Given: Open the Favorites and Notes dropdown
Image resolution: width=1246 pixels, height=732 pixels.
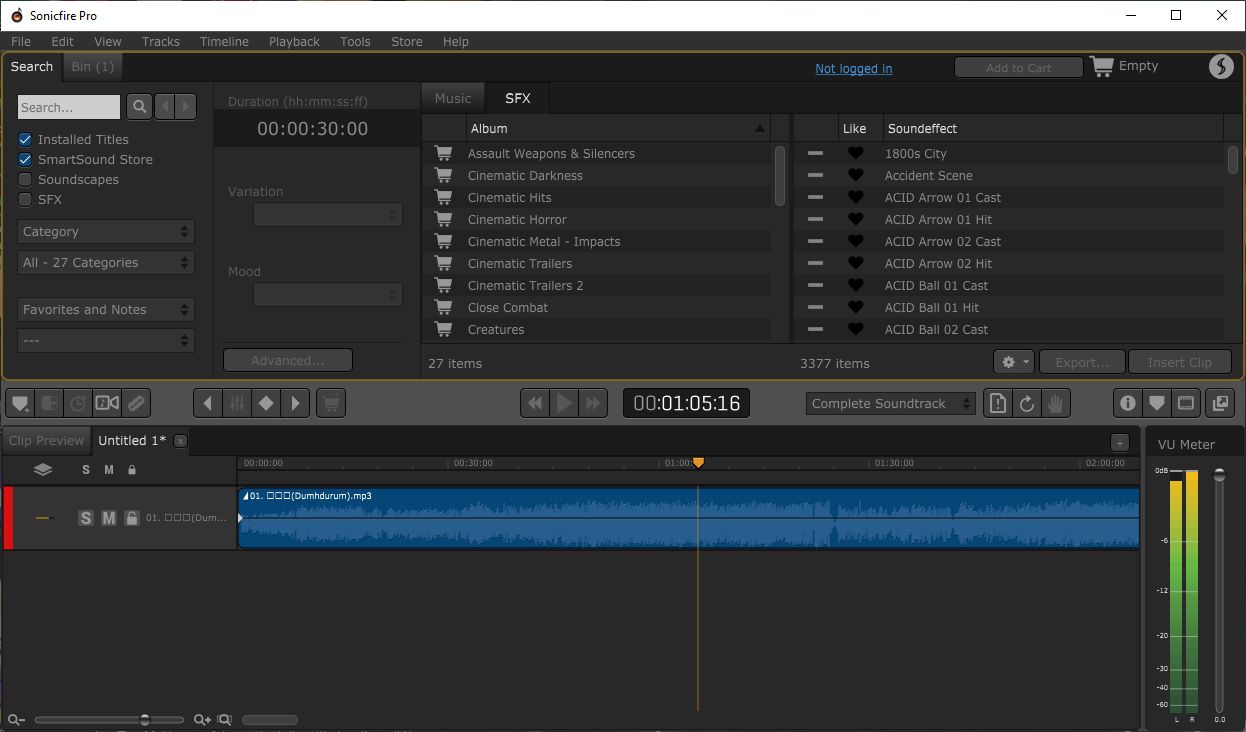Looking at the screenshot, I should click(106, 309).
